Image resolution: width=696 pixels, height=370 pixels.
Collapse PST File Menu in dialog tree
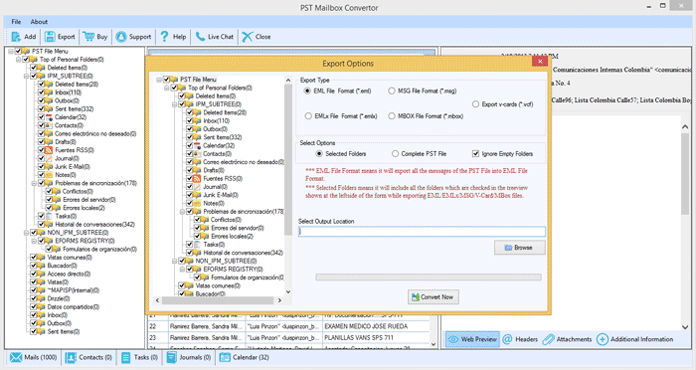pos(159,80)
